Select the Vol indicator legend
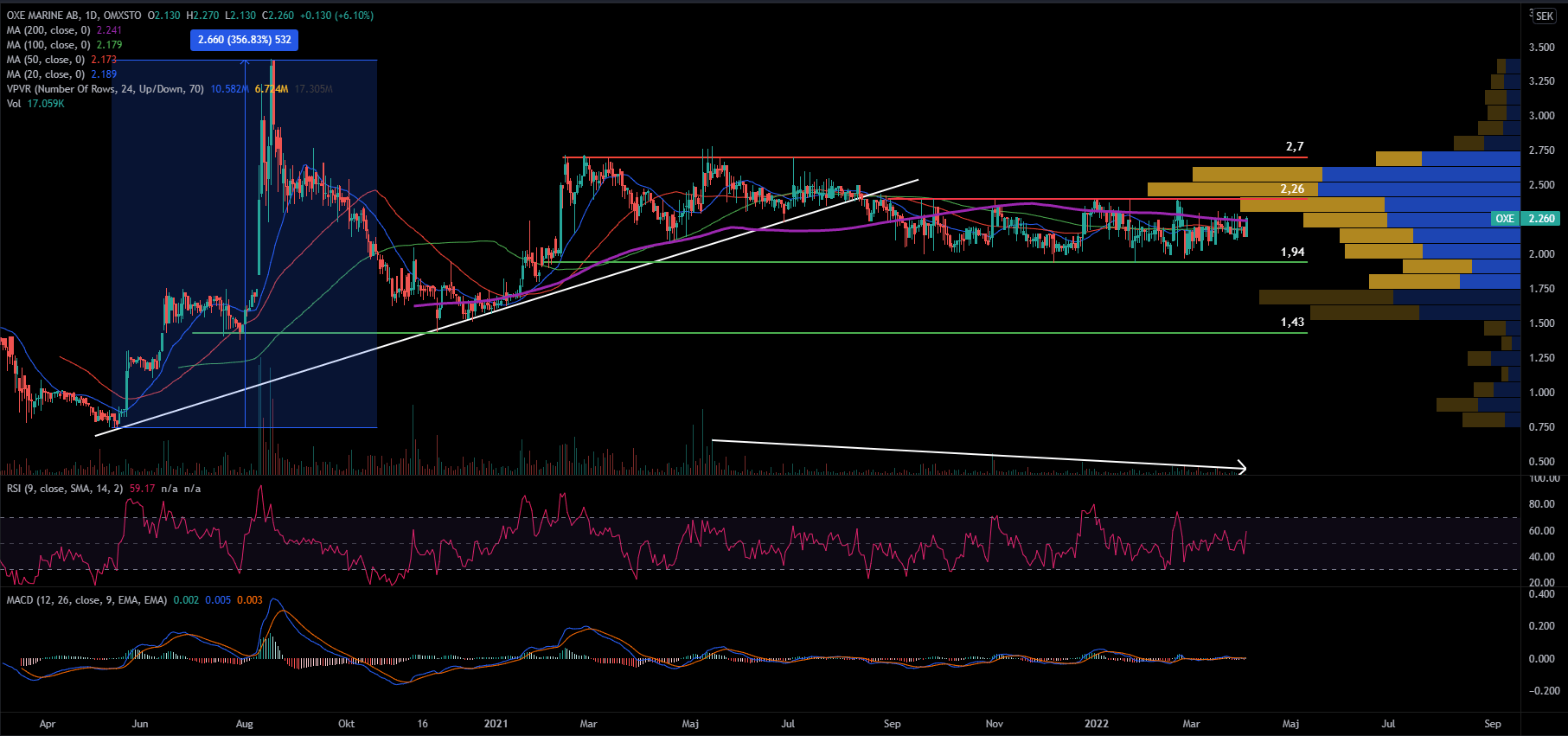1568x736 pixels. coord(14,104)
